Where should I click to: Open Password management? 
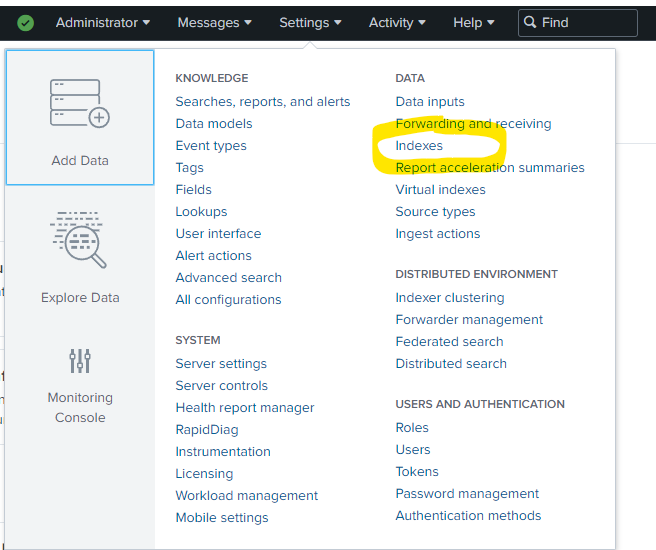tap(467, 494)
